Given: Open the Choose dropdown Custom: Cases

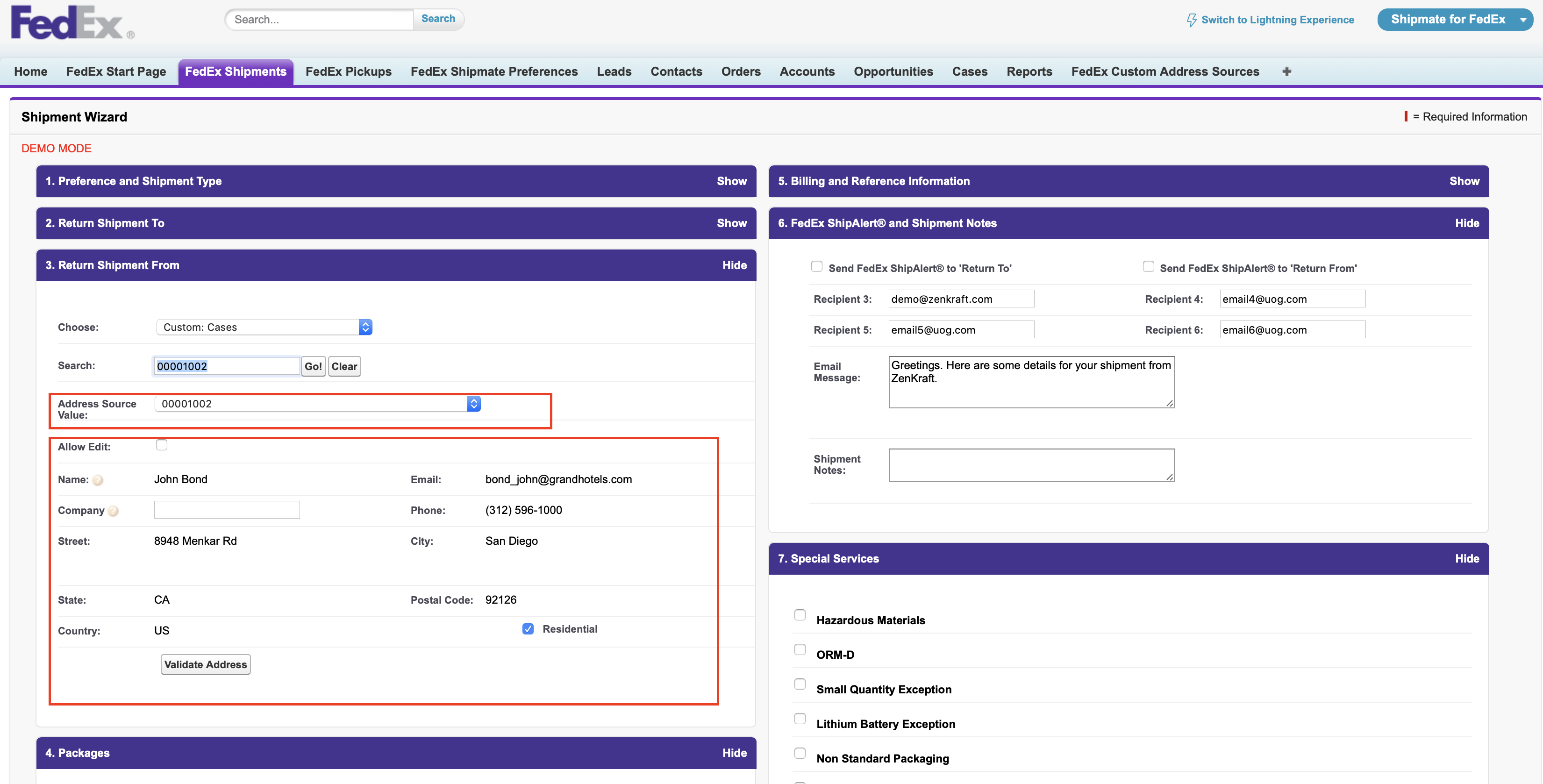Looking at the screenshot, I should click(264, 327).
